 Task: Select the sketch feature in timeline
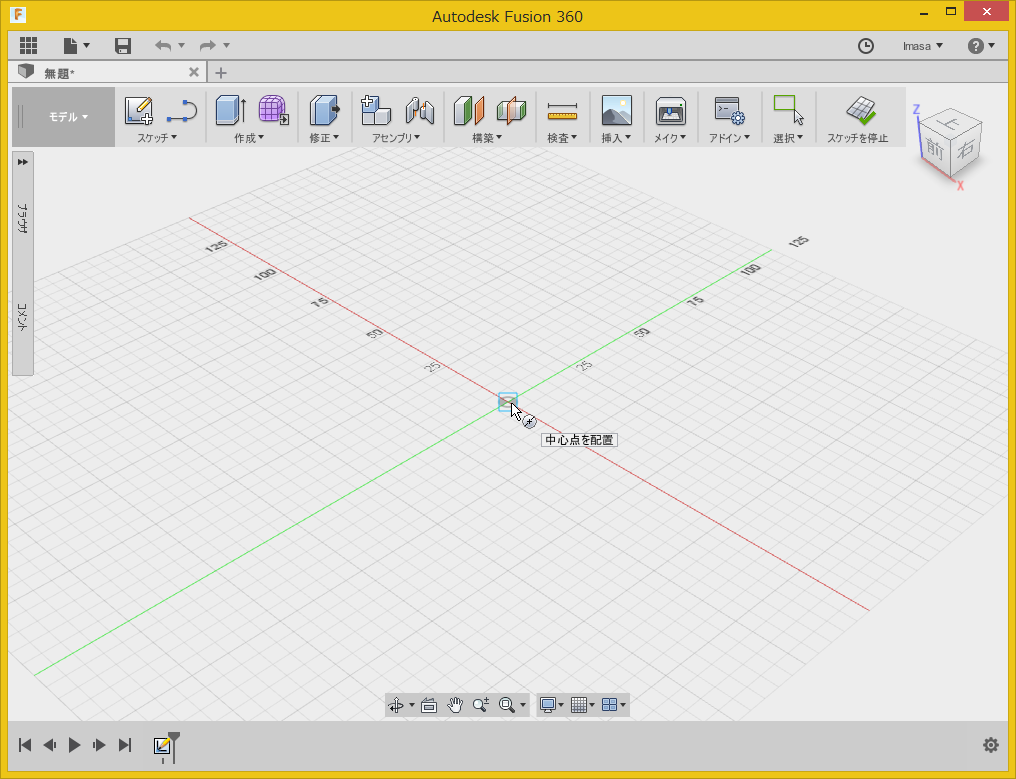pos(162,745)
